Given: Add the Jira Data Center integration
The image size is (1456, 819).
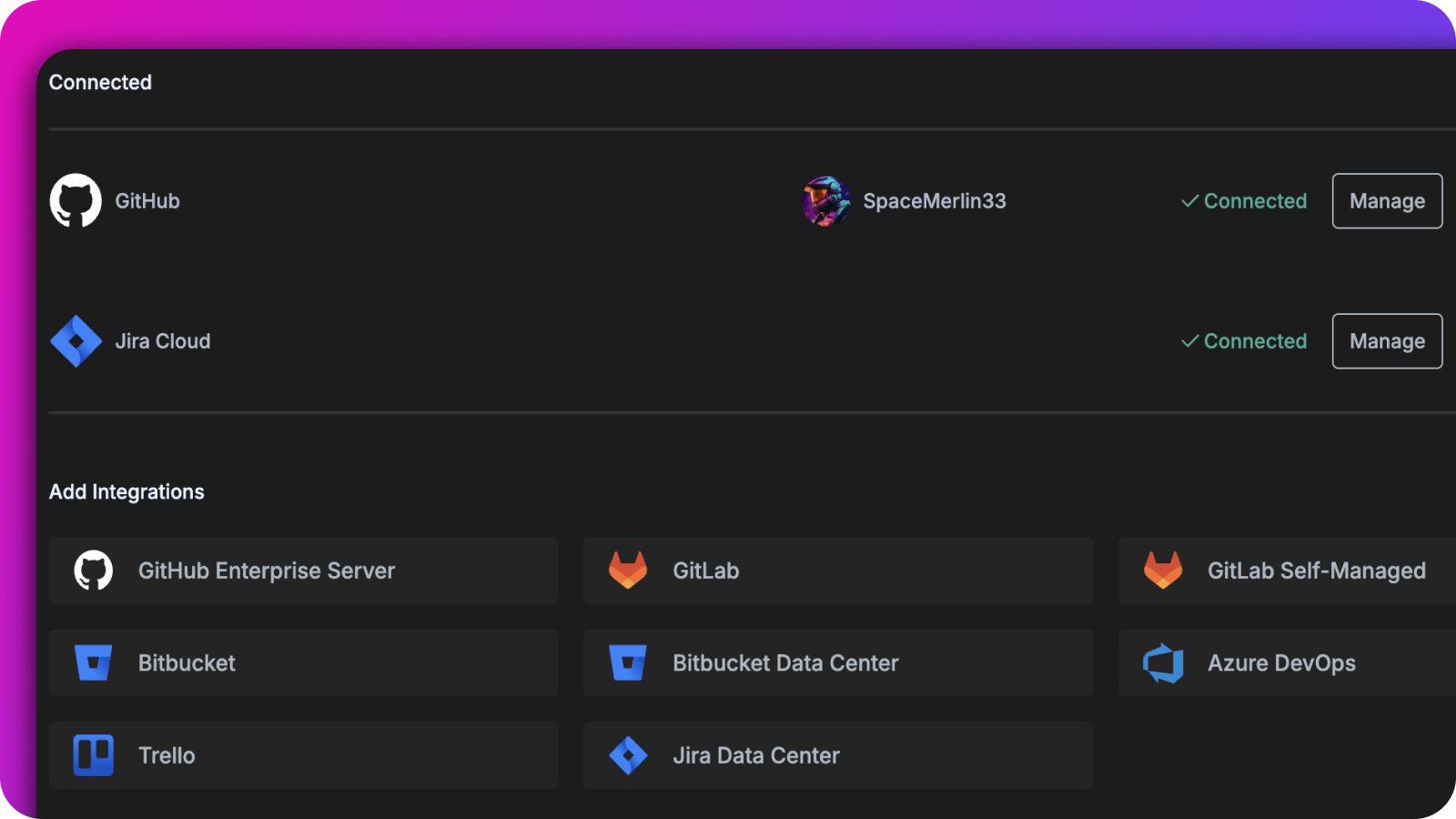Looking at the screenshot, I should pos(837,755).
